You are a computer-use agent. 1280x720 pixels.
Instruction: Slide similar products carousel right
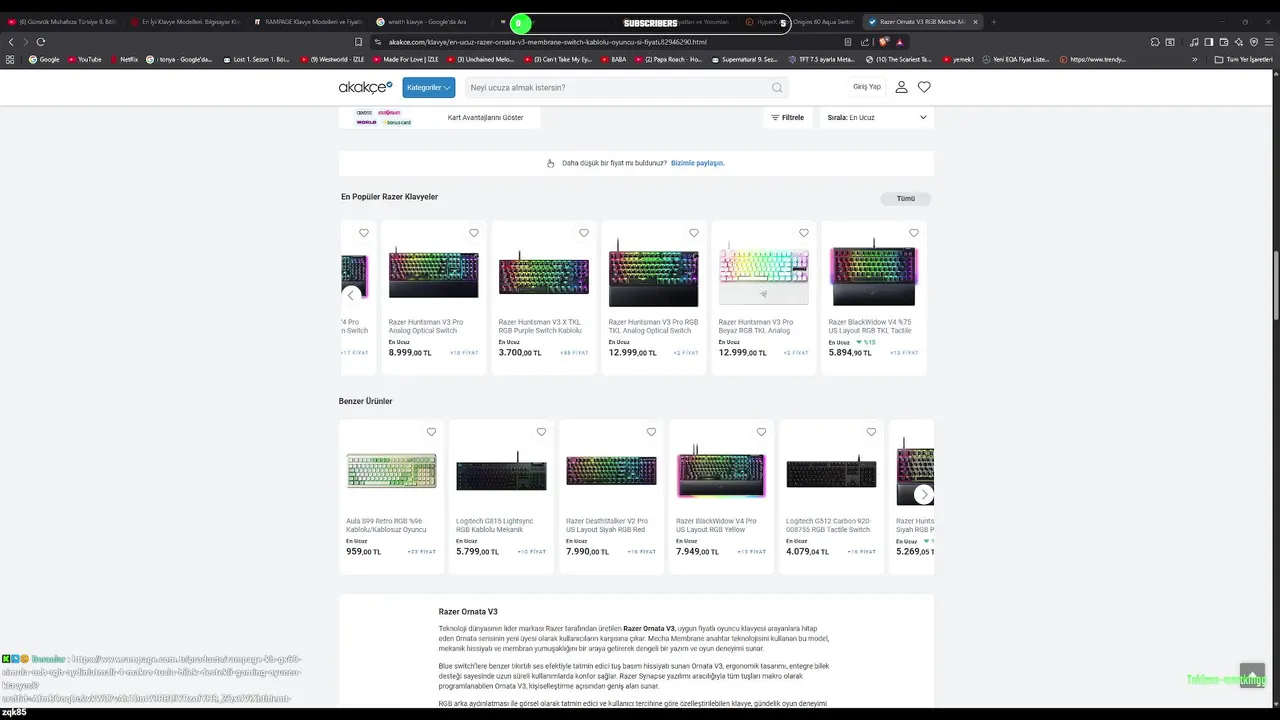(924, 494)
